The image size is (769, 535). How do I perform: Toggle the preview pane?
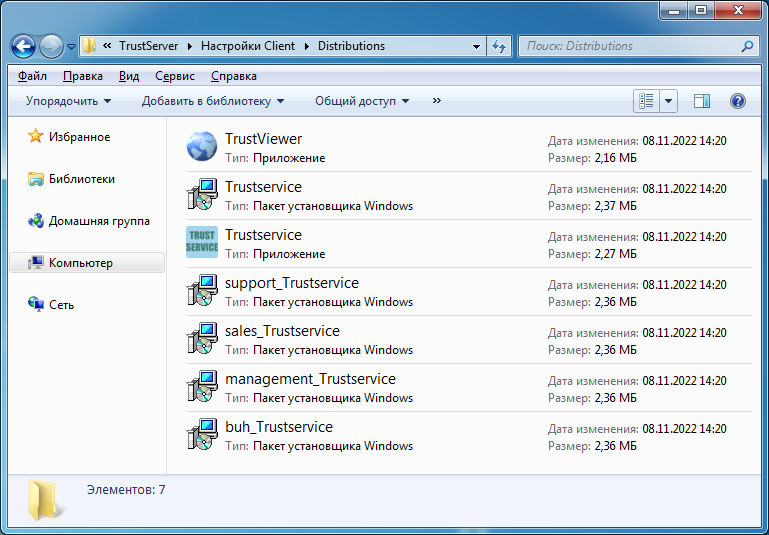[702, 101]
